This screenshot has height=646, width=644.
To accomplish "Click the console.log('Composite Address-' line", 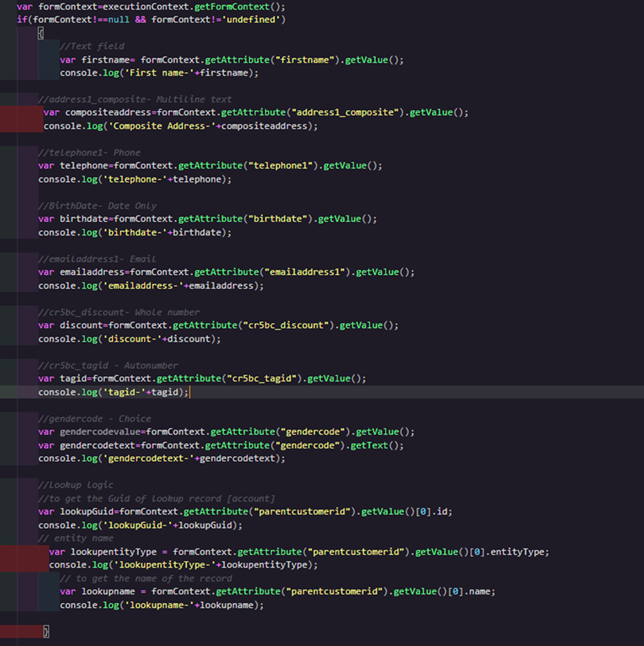I will [x=180, y=126].
